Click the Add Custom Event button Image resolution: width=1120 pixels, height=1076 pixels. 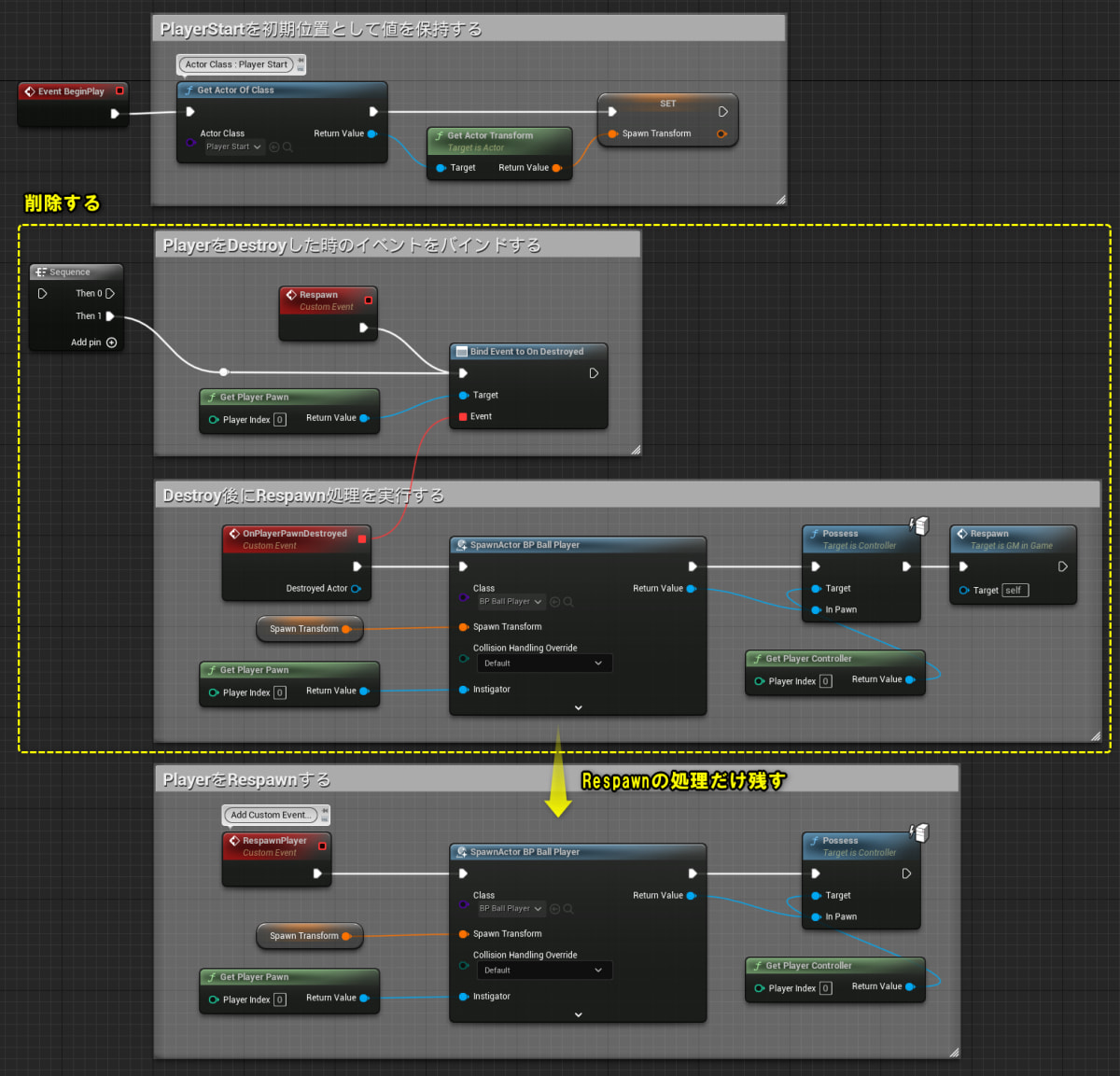(273, 815)
